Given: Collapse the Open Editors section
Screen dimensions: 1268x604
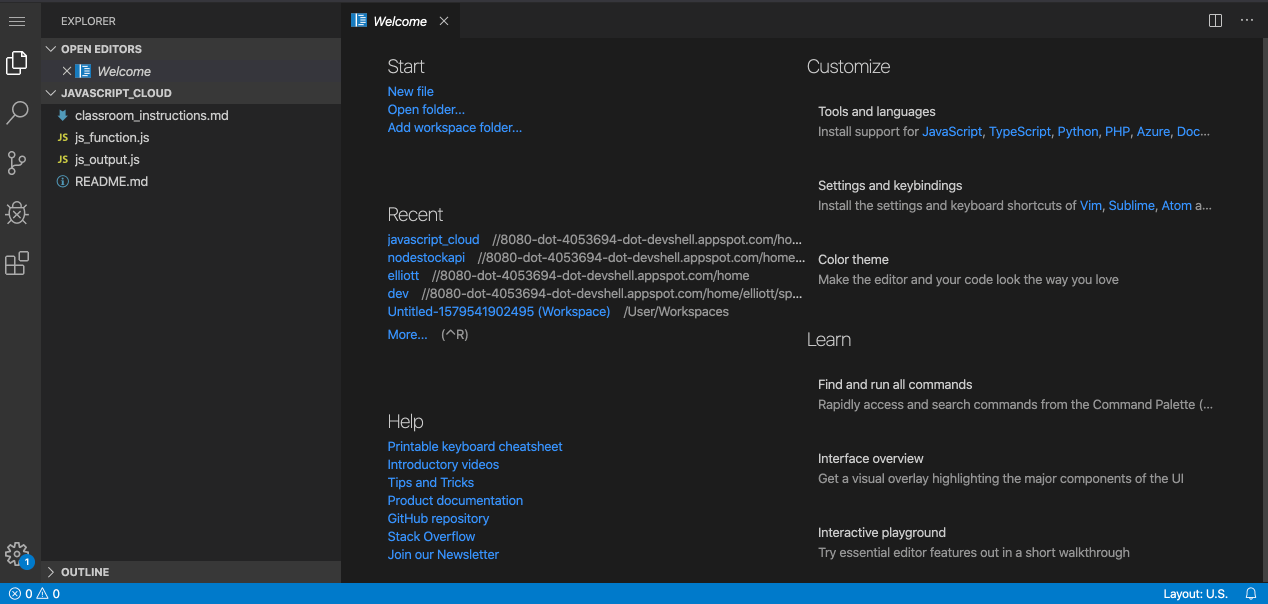Looking at the screenshot, I should [51, 49].
